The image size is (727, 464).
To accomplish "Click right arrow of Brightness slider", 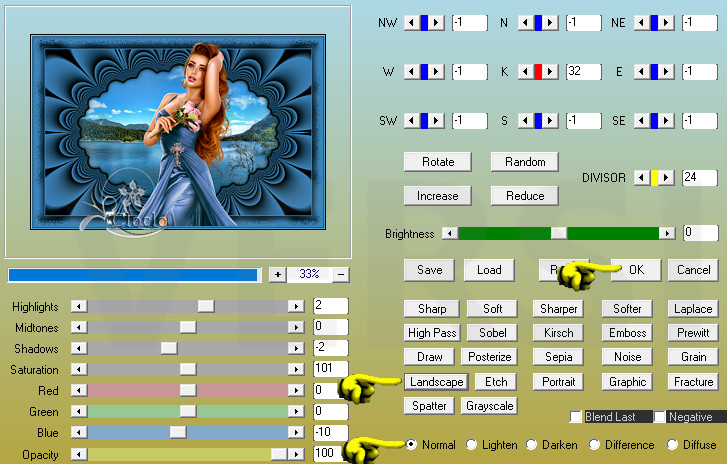I will [x=667, y=233].
